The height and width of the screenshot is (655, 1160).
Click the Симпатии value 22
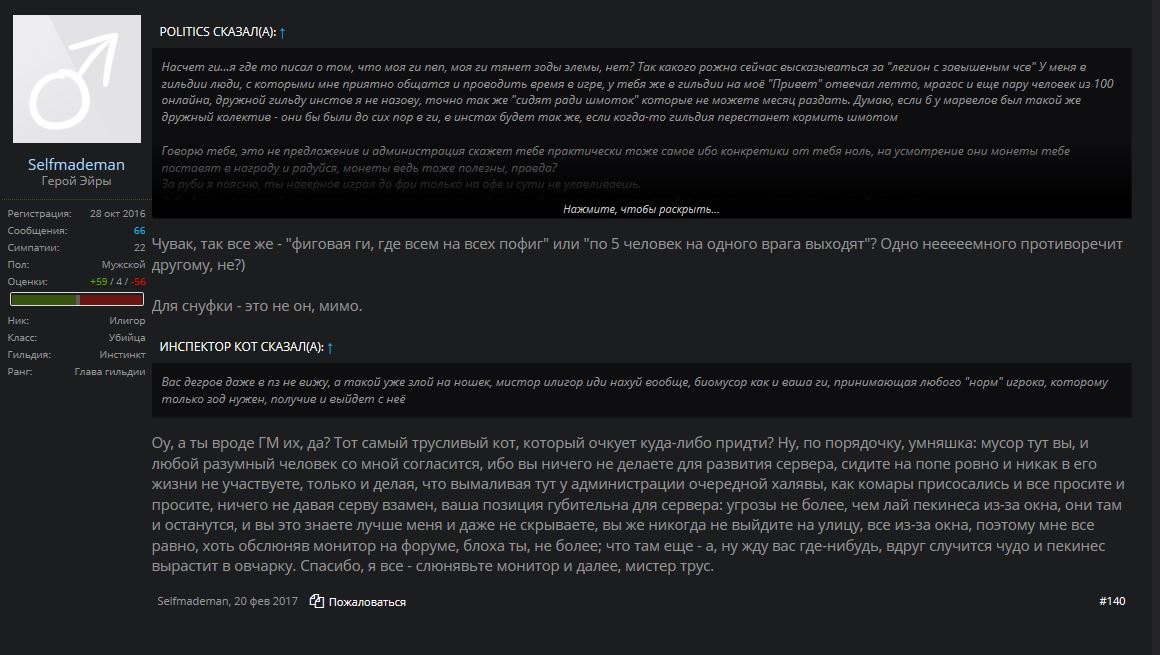coord(139,248)
